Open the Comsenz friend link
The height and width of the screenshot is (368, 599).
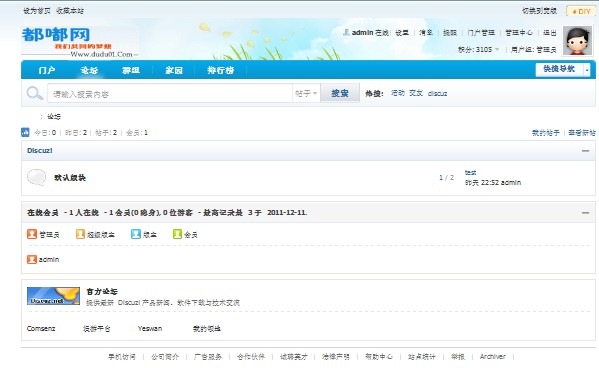(x=41, y=328)
